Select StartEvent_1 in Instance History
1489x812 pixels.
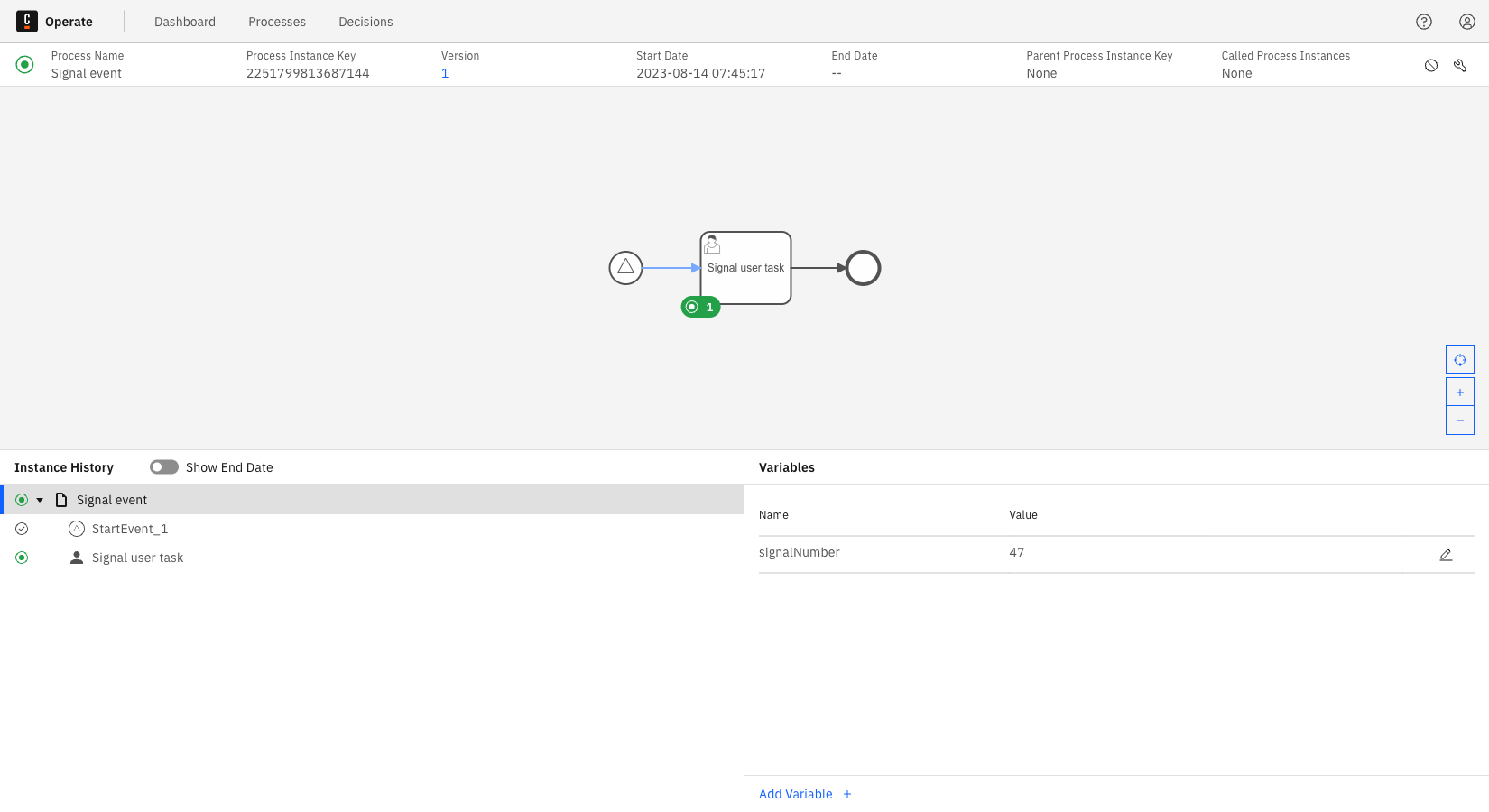tap(372, 529)
